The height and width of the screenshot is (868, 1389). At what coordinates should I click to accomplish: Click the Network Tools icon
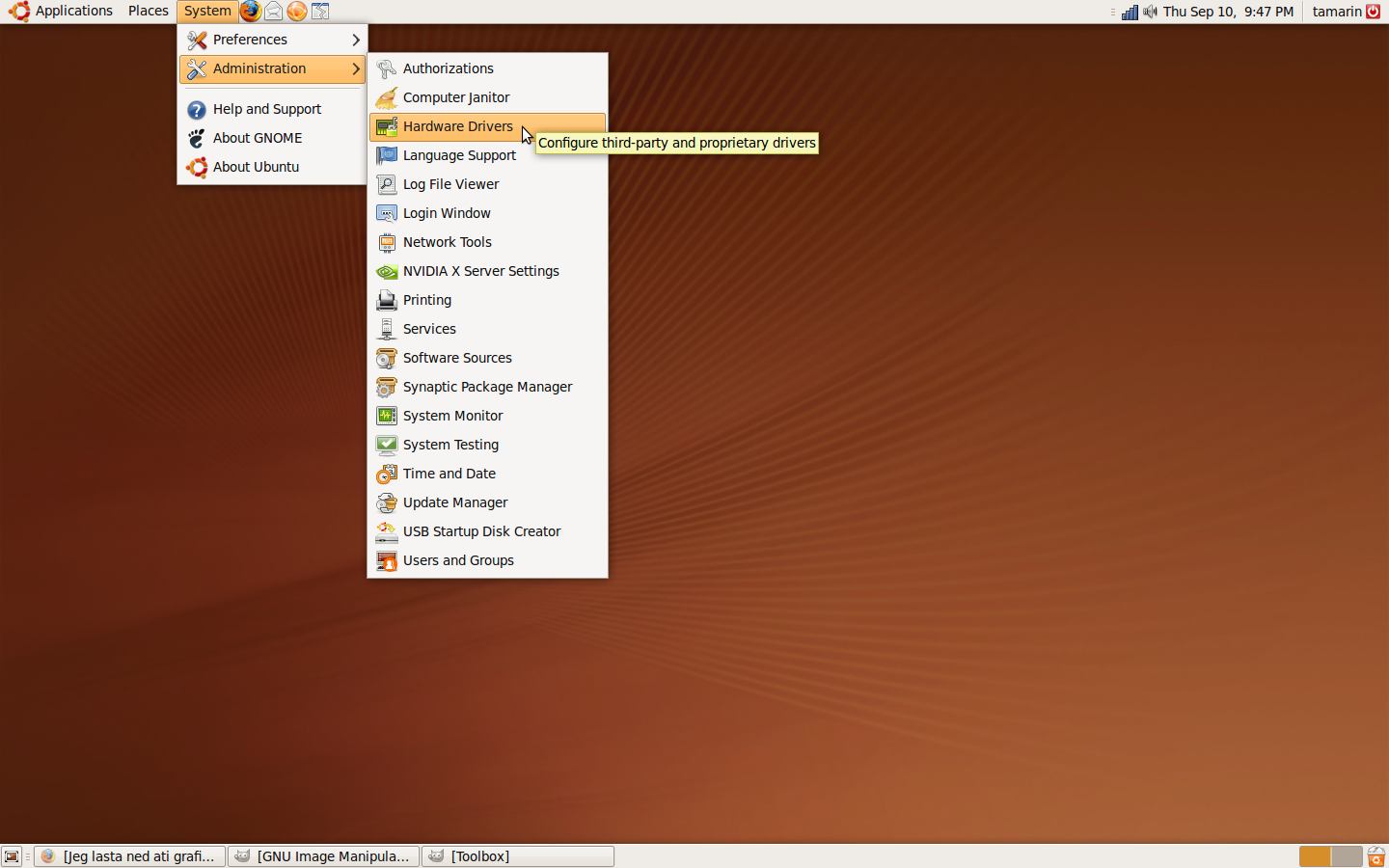click(x=386, y=242)
